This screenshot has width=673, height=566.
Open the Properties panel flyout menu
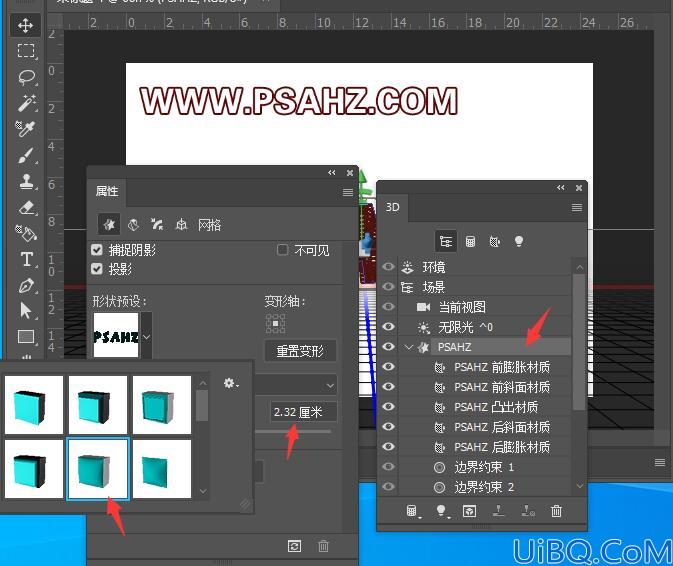pos(348,192)
